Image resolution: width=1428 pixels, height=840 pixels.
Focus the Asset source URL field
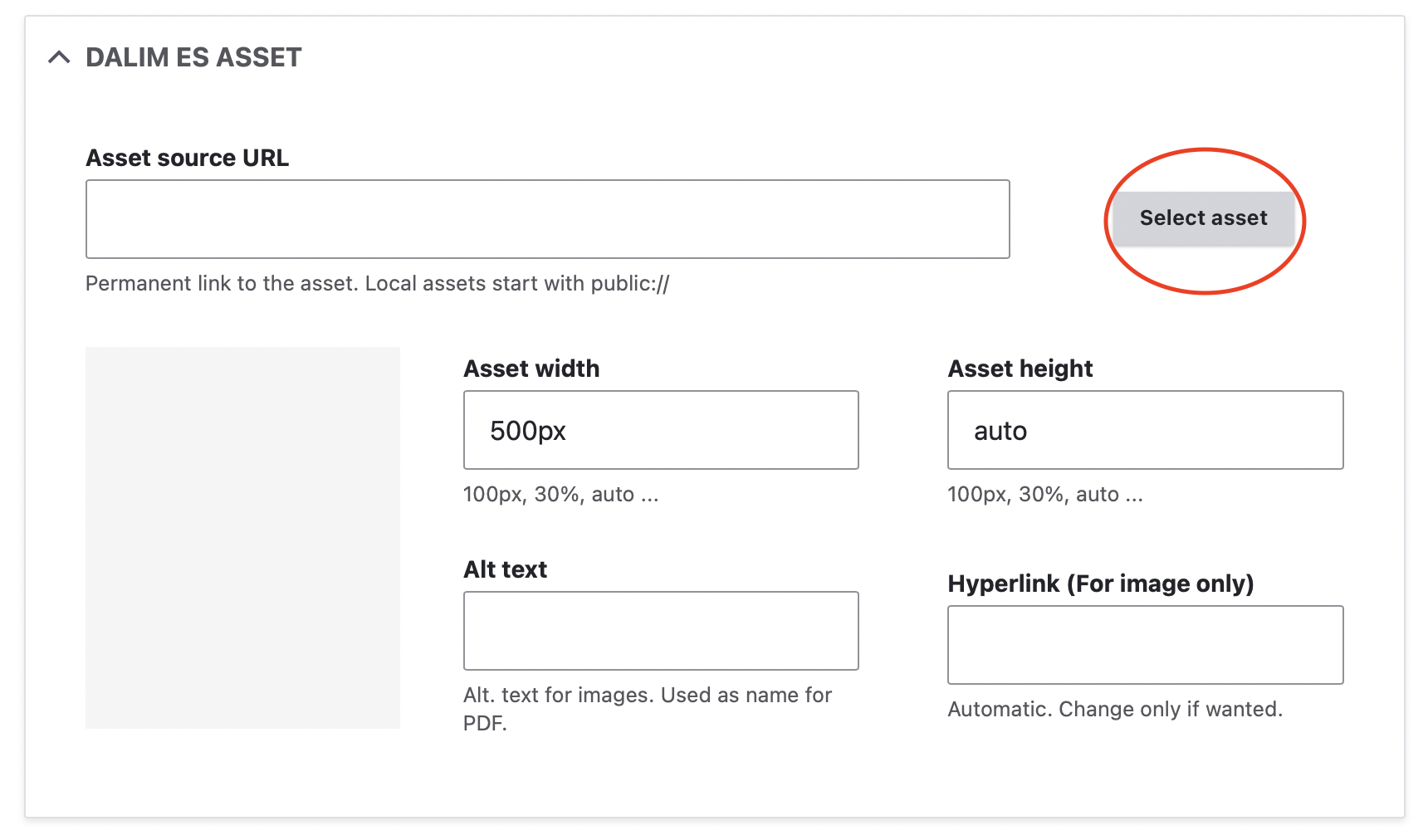[x=548, y=219]
